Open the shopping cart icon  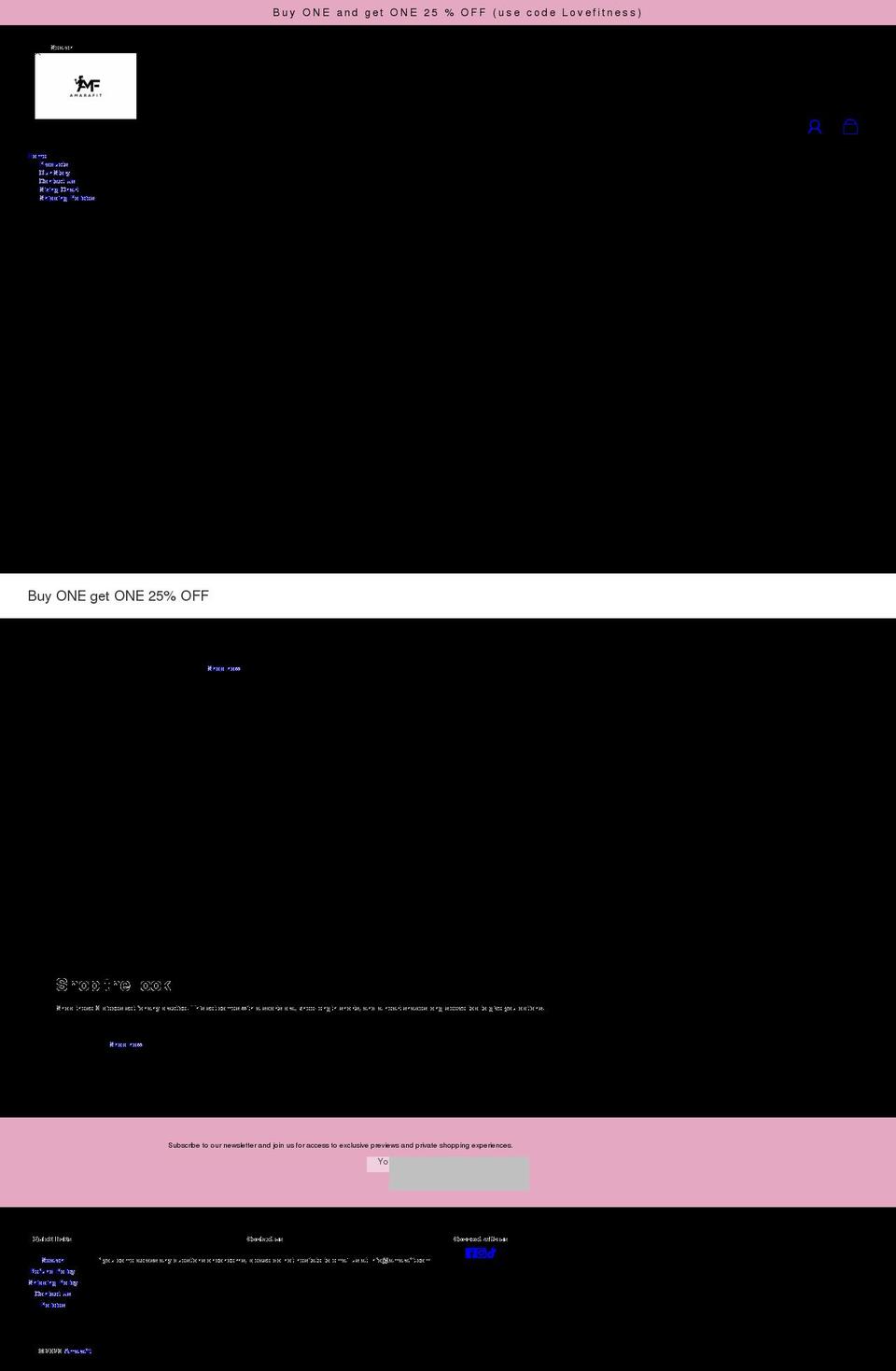pyautogui.click(x=849, y=126)
